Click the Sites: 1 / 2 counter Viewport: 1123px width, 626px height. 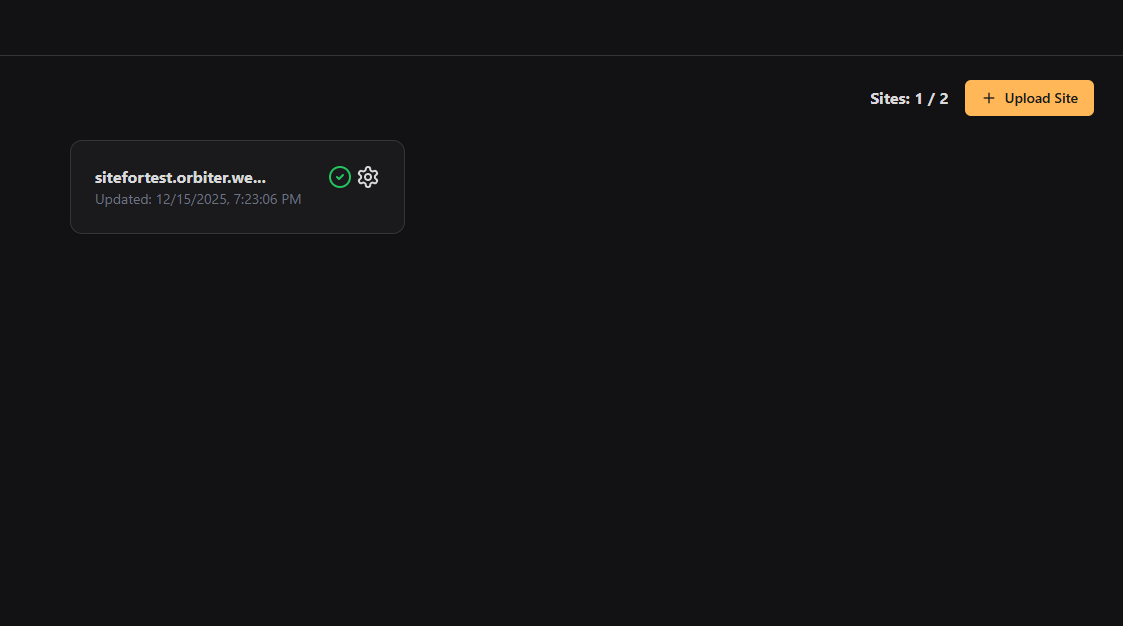(909, 98)
